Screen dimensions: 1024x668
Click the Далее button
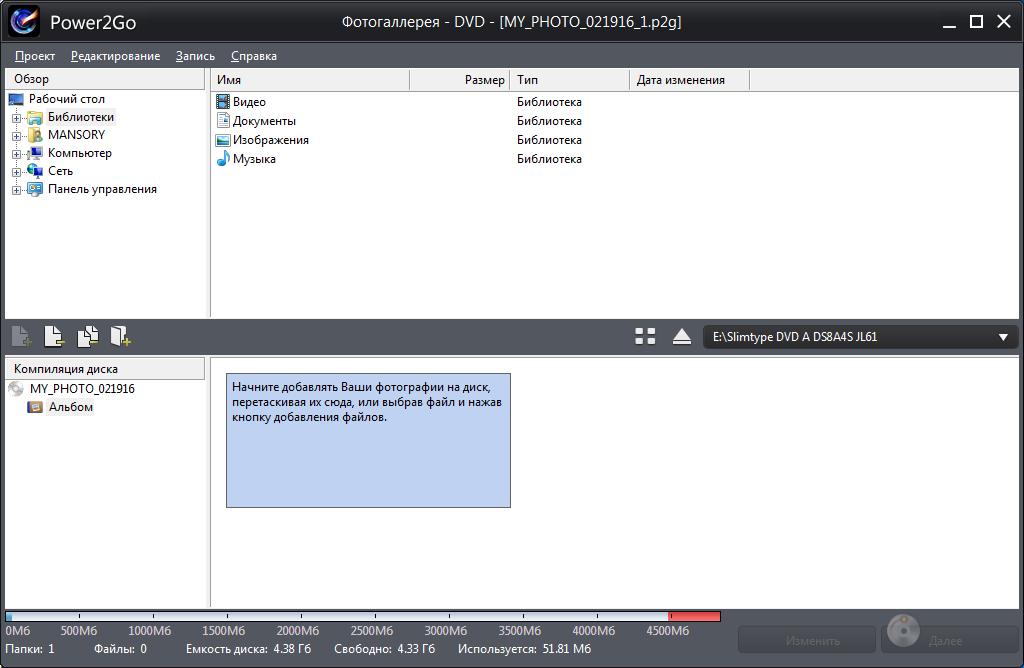click(x=949, y=640)
